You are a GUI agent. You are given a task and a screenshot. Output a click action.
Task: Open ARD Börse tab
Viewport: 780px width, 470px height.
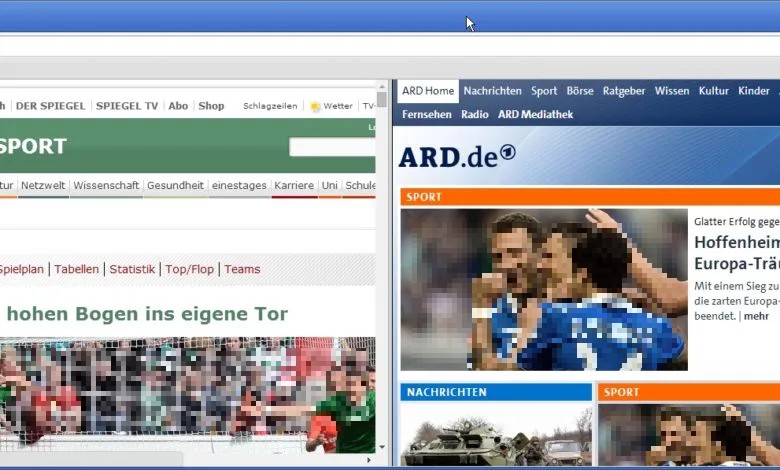click(x=580, y=91)
